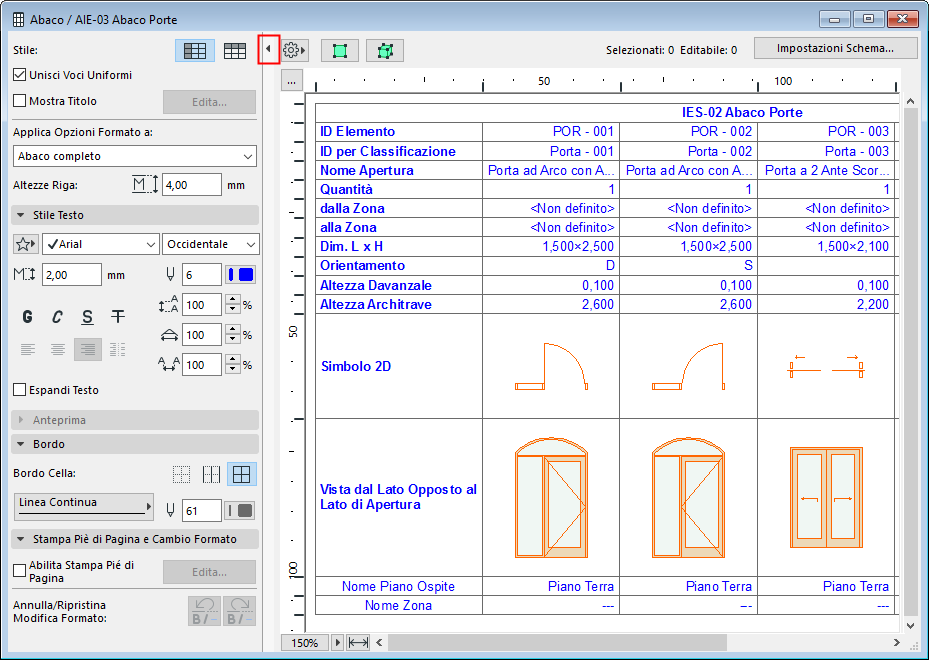Click the Altezze Riga value field
This screenshot has width=929, height=660.
(x=191, y=185)
